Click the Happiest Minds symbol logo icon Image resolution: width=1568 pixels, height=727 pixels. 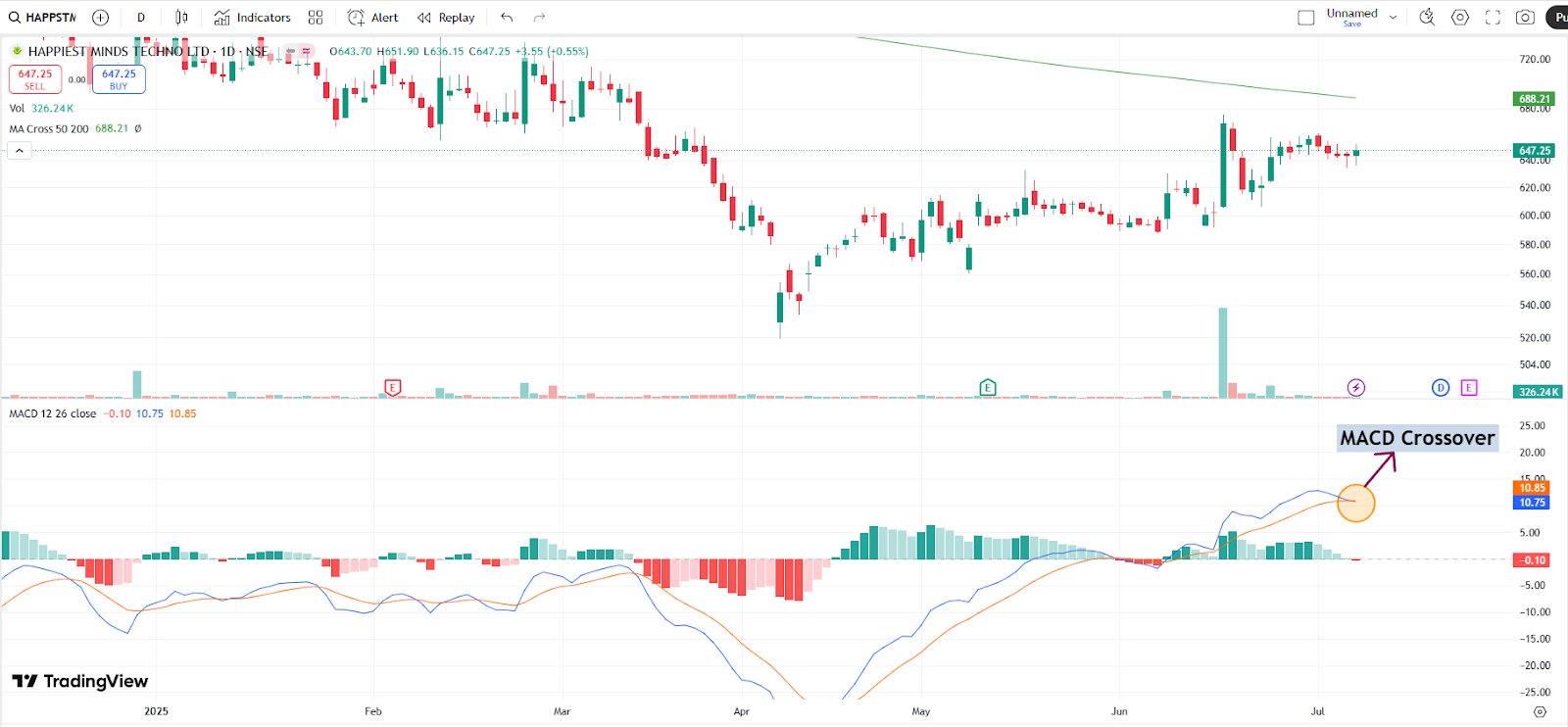tap(17, 51)
